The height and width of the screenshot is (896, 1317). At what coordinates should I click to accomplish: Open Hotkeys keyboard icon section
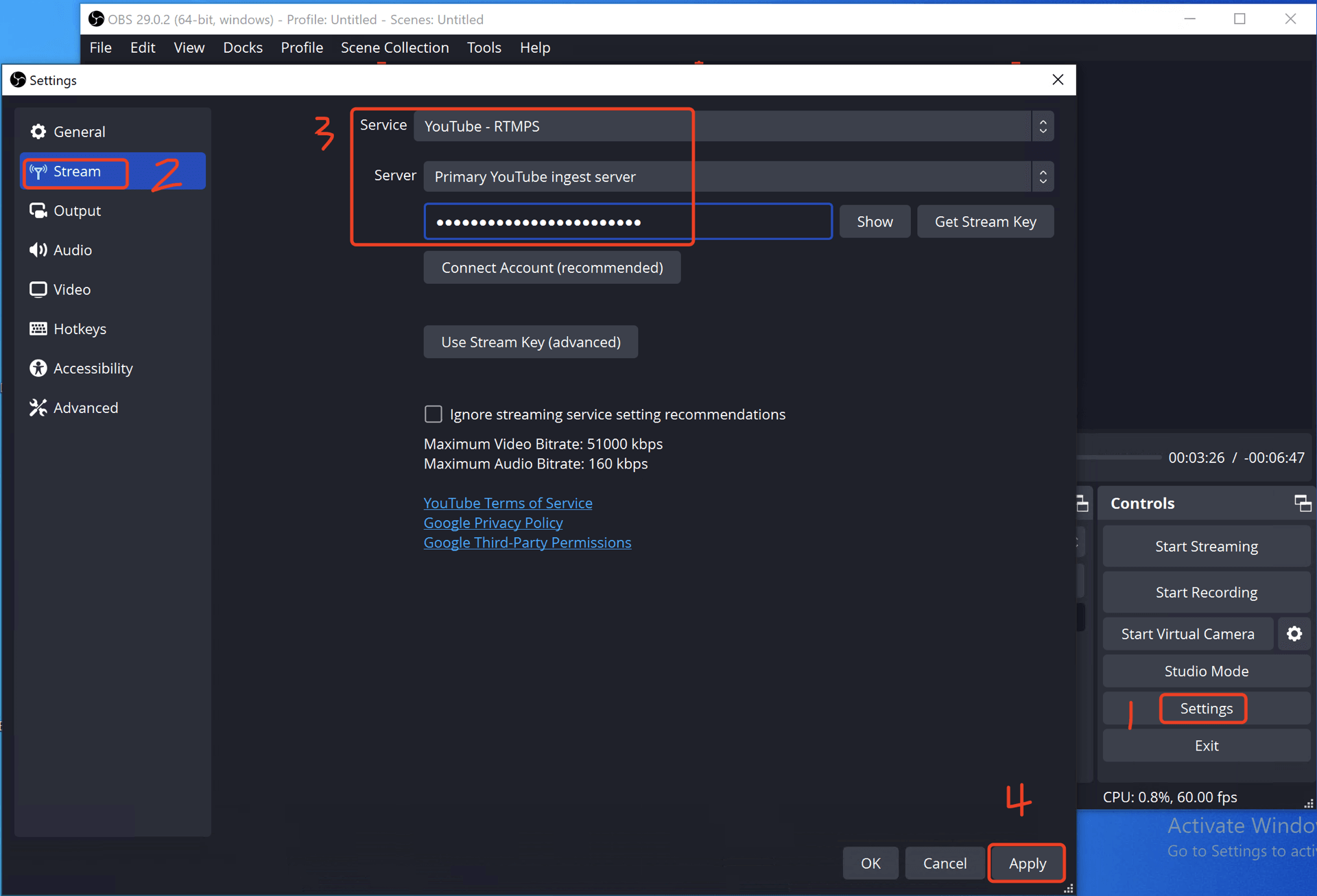pyautogui.click(x=38, y=329)
